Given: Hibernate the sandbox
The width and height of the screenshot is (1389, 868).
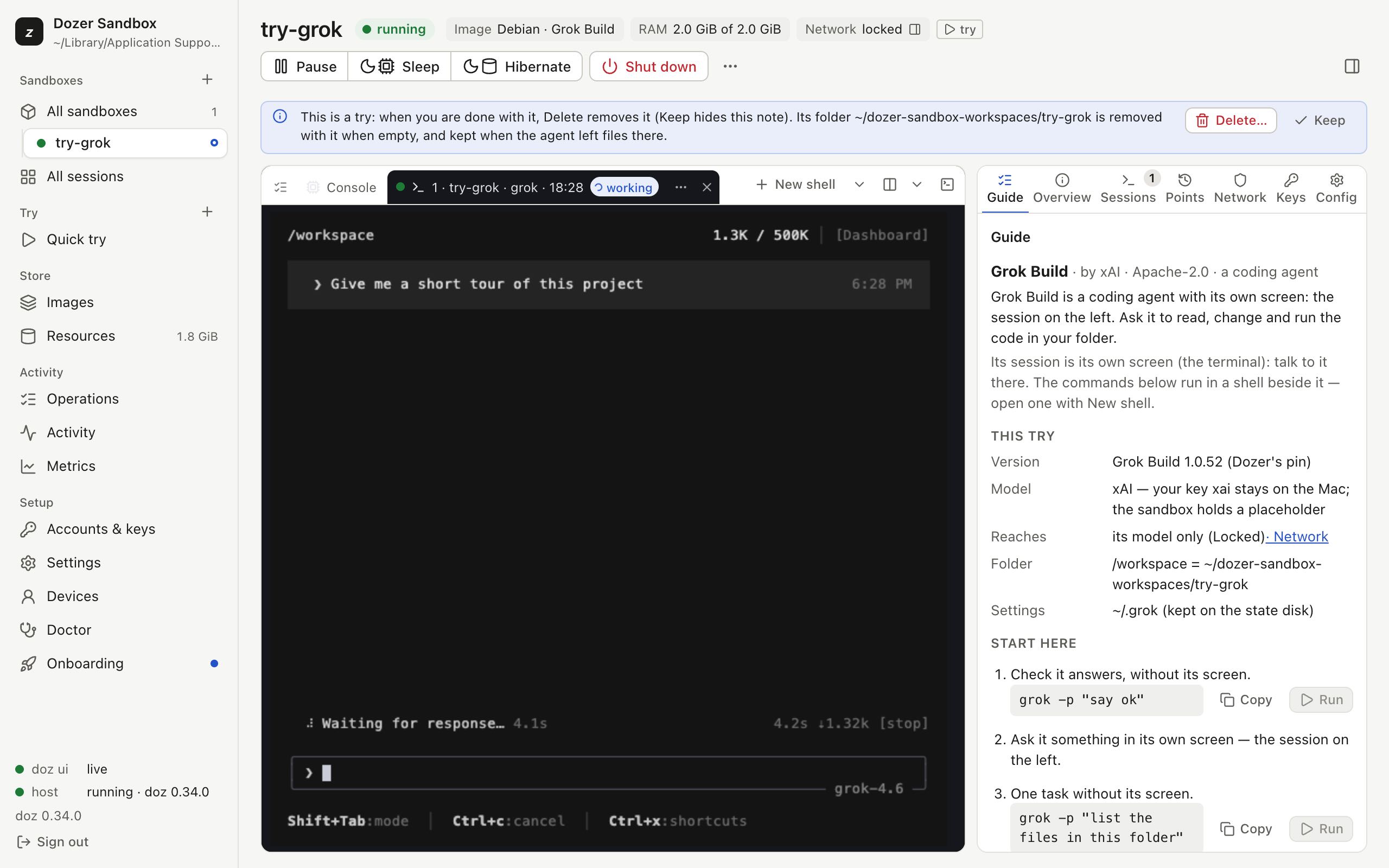Looking at the screenshot, I should [x=517, y=67].
